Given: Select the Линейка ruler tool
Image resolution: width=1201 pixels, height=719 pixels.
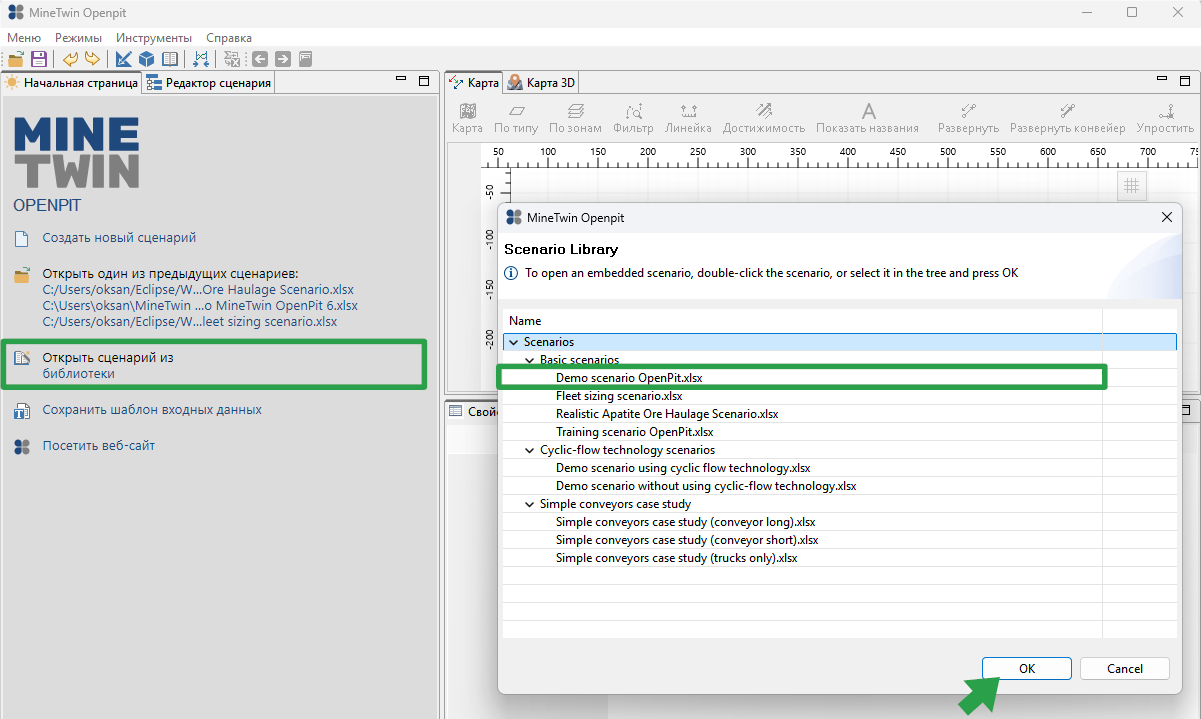Looking at the screenshot, I should click(x=688, y=119).
